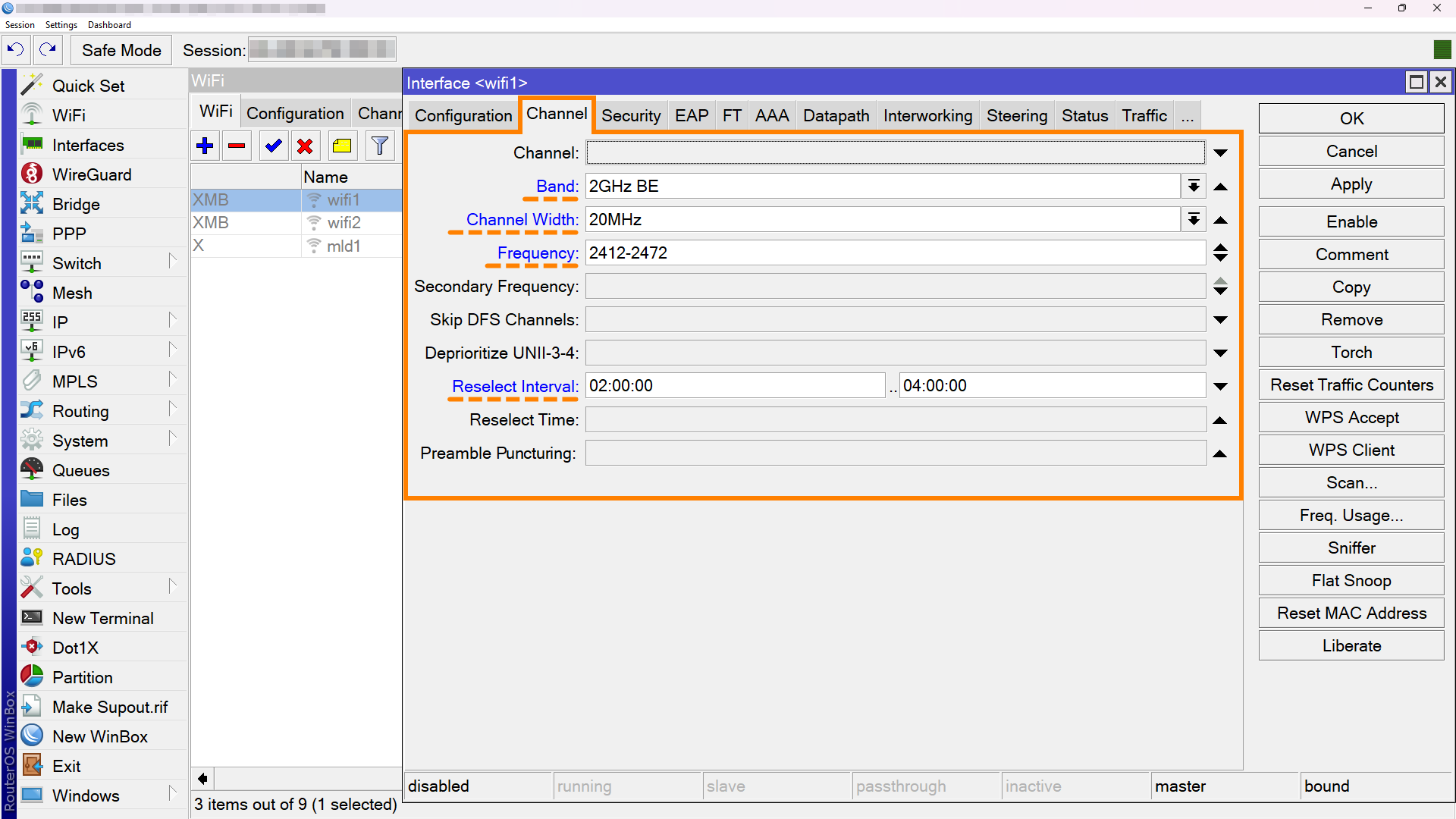Show more tabs with ellipsis
The height and width of the screenshot is (819, 1456).
tap(1187, 115)
